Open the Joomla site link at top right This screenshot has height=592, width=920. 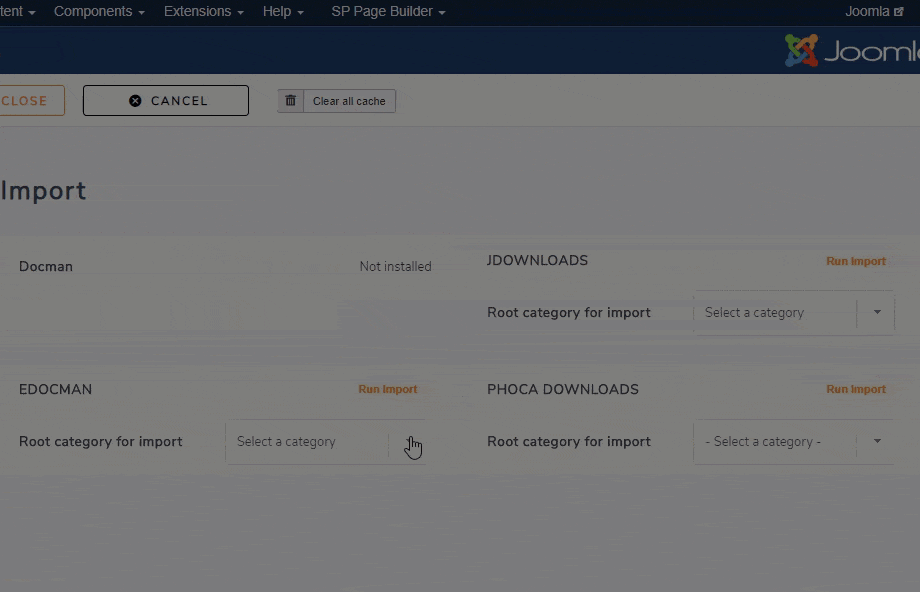[x=874, y=12]
